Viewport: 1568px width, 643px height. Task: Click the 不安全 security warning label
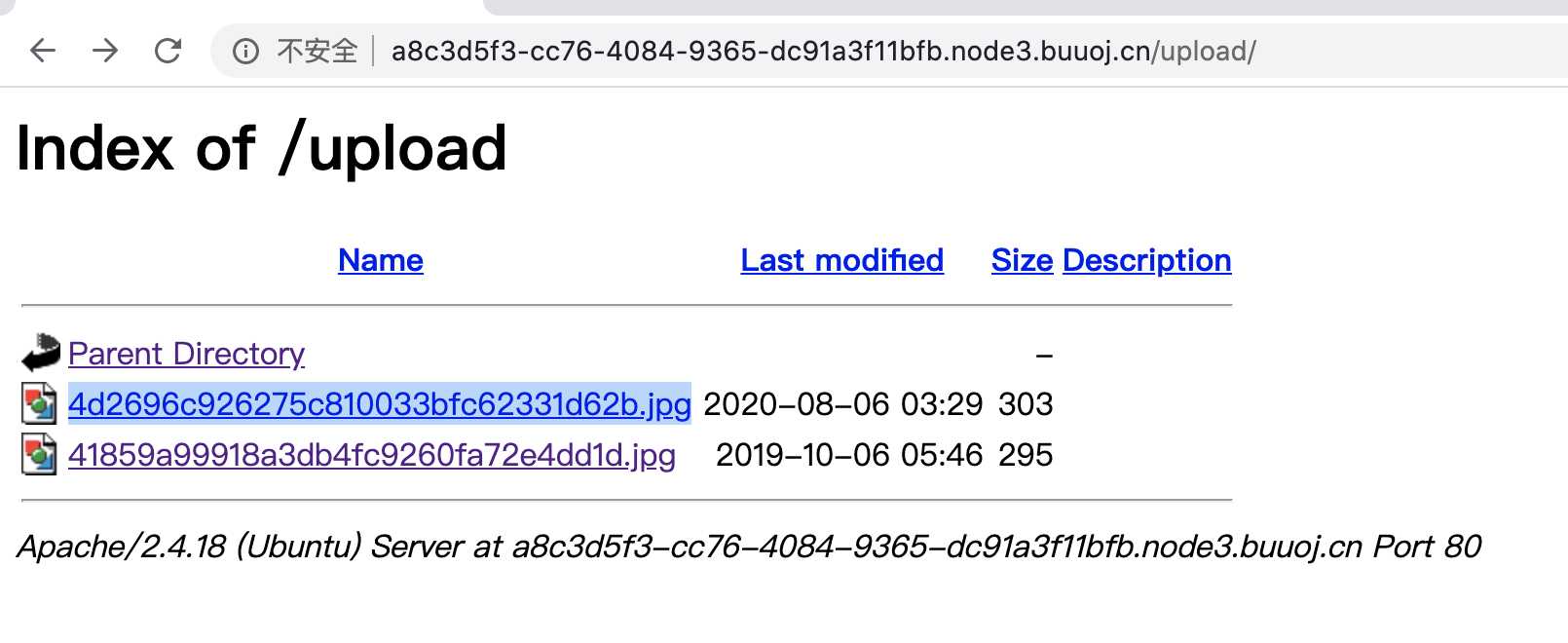317,51
